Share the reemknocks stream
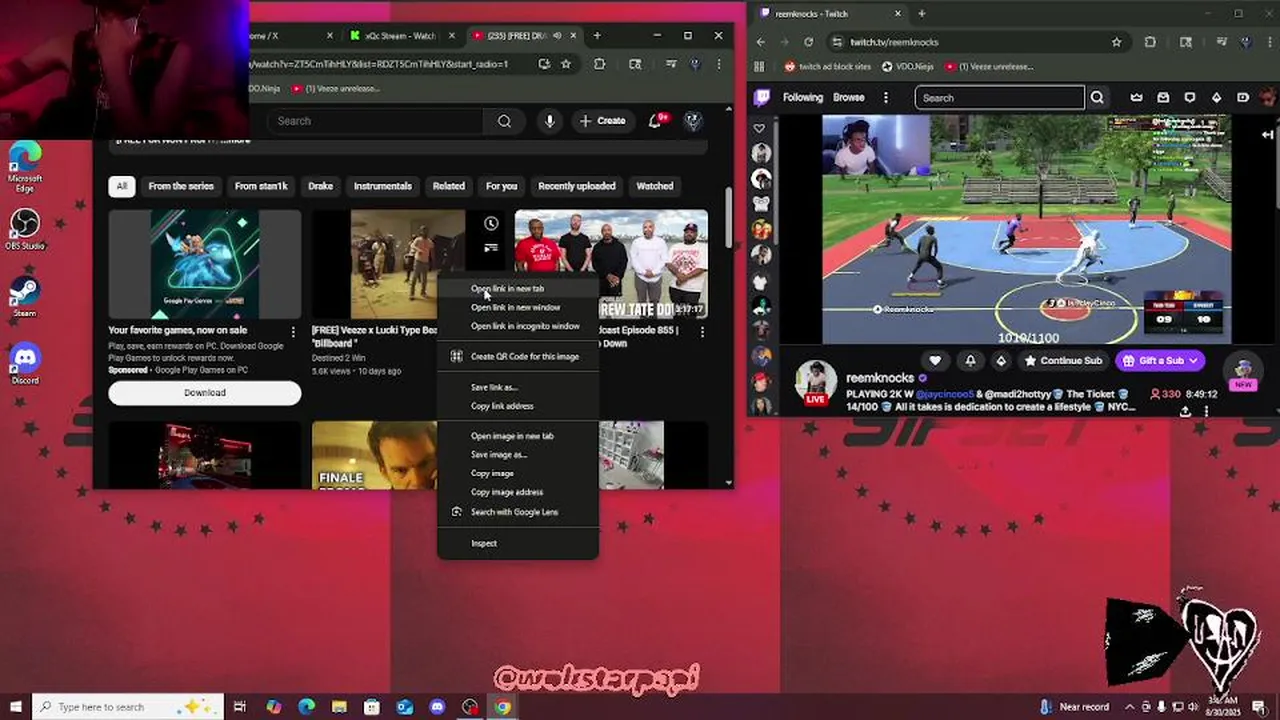 1185,411
